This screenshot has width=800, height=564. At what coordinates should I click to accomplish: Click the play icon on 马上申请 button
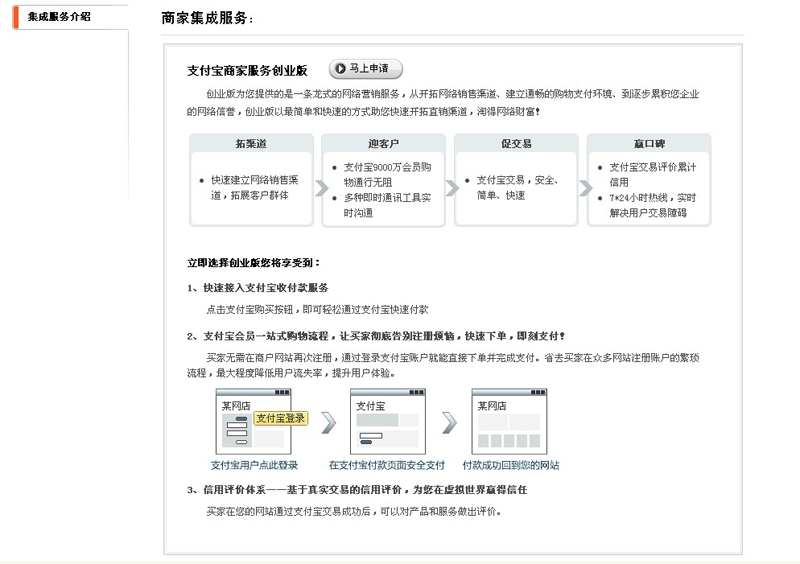340,68
